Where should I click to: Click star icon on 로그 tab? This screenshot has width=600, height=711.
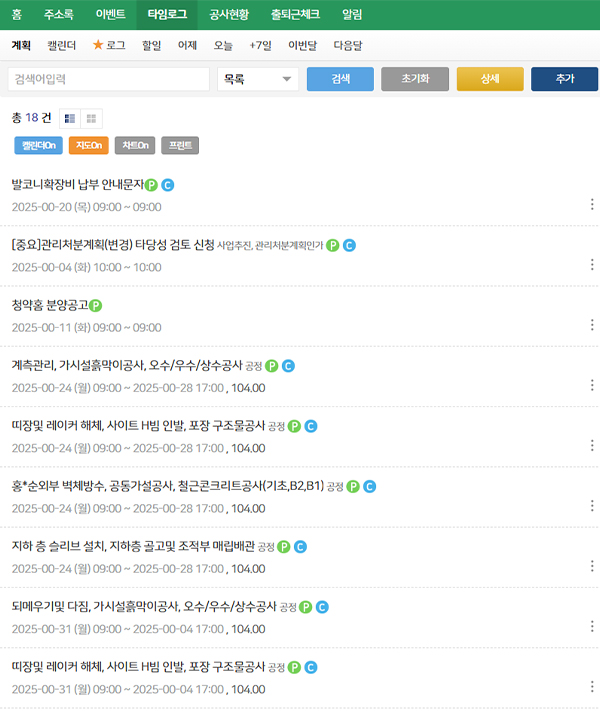tap(98, 45)
